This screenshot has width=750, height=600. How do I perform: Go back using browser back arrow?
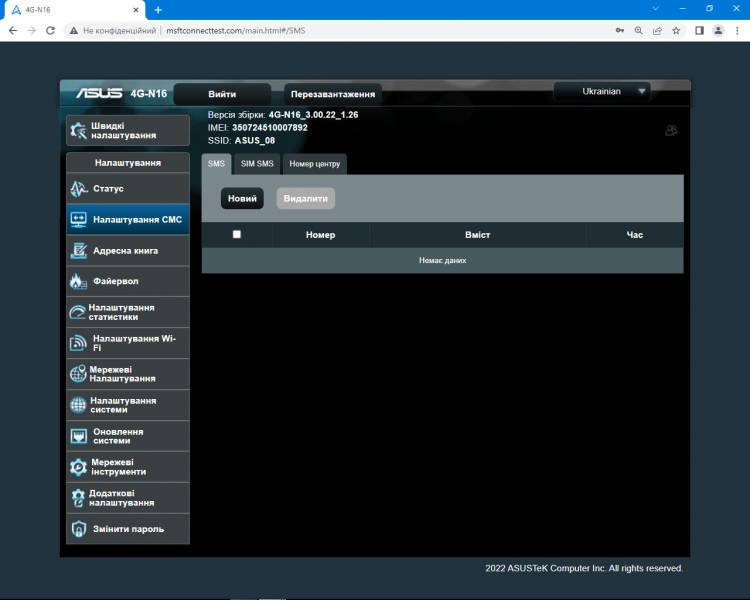click(13, 31)
